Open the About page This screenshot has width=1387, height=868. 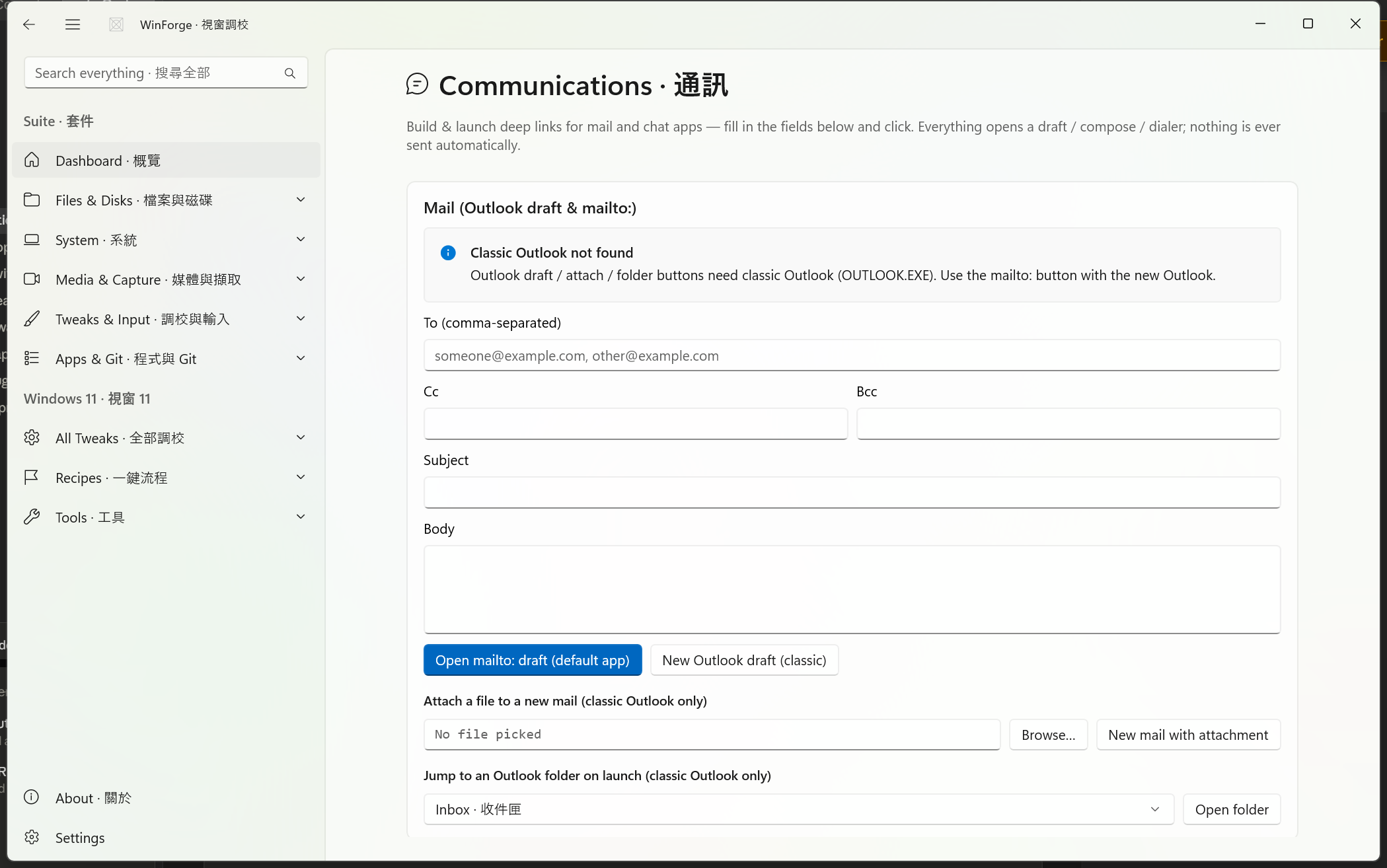(x=166, y=798)
